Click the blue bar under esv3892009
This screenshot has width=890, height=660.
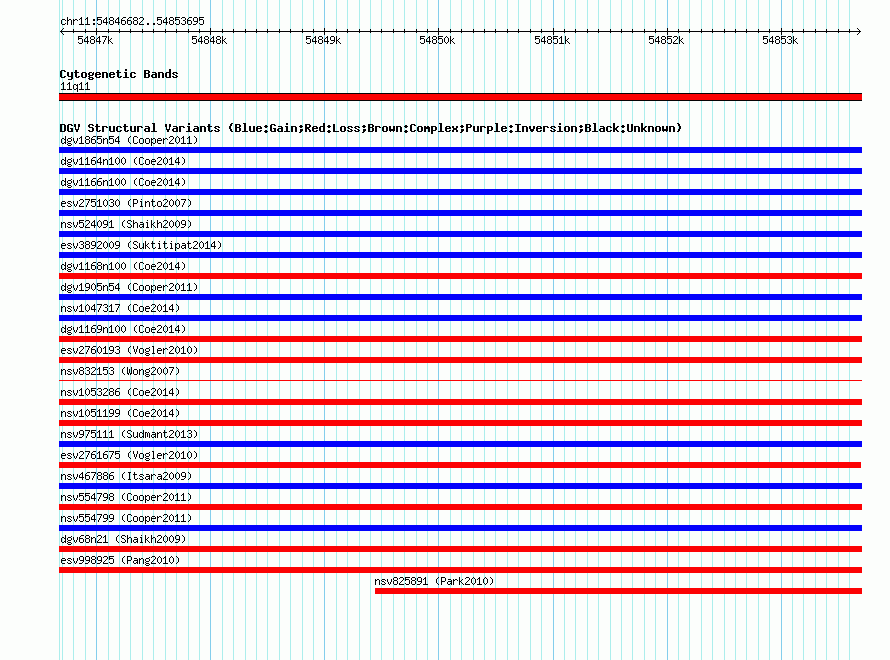click(460, 255)
